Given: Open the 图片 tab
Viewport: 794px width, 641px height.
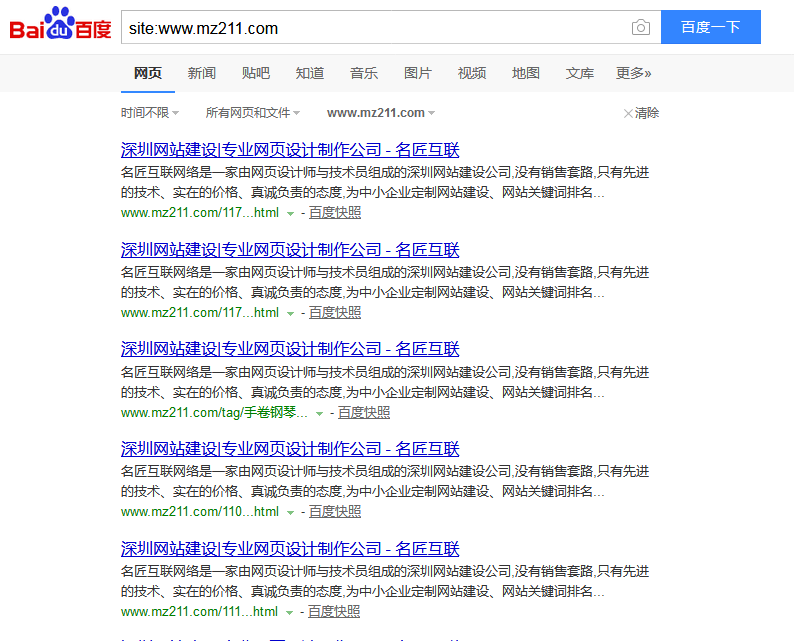Looking at the screenshot, I should pos(417,73).
